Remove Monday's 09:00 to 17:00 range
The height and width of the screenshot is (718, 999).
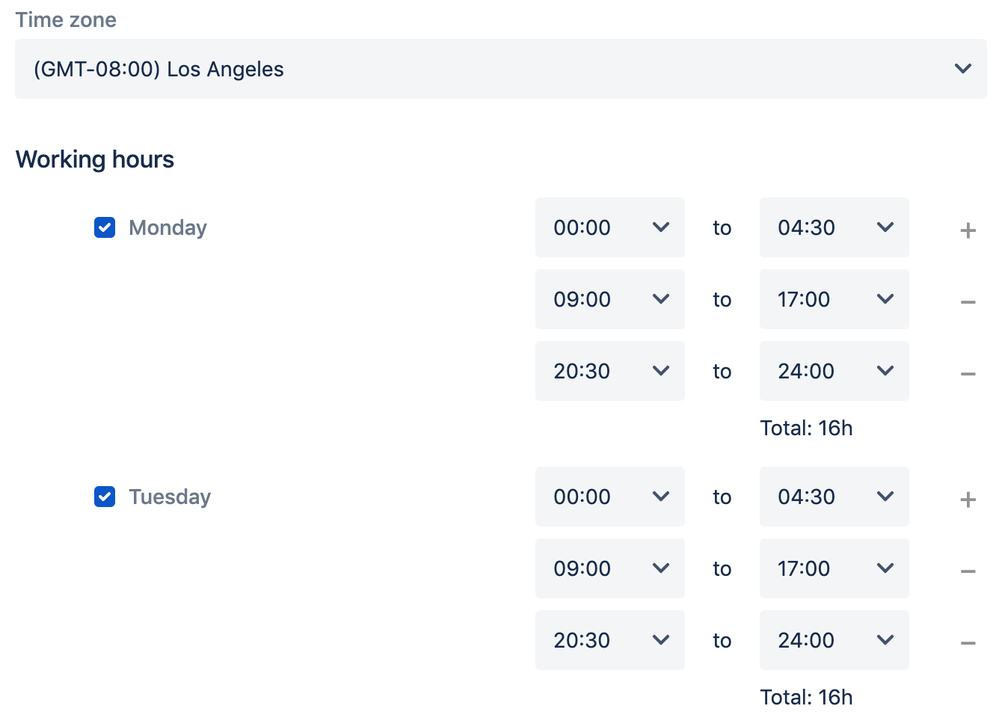[x=967, y=301]
